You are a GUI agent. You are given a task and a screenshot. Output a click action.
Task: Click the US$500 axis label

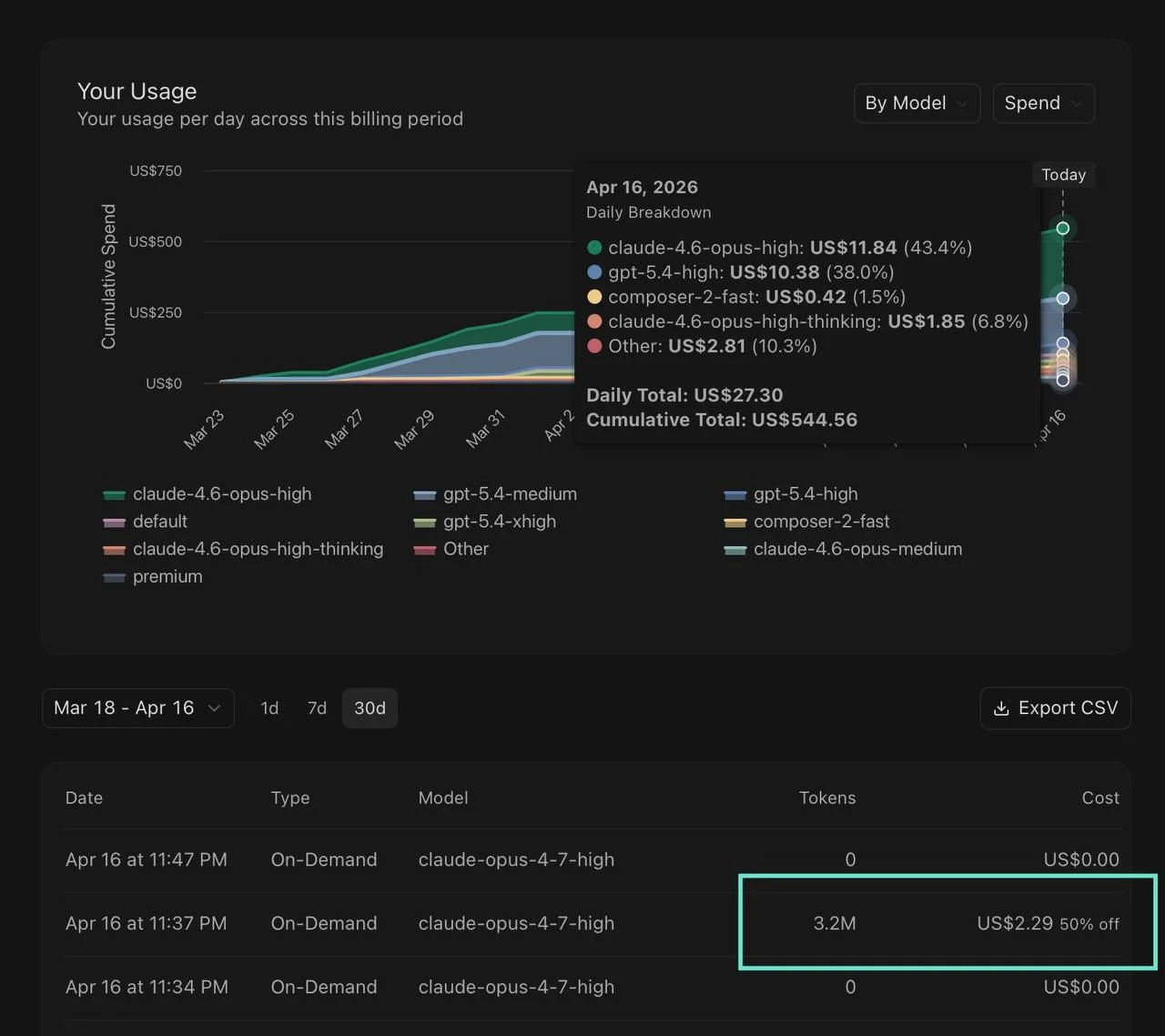pos(156,242)
